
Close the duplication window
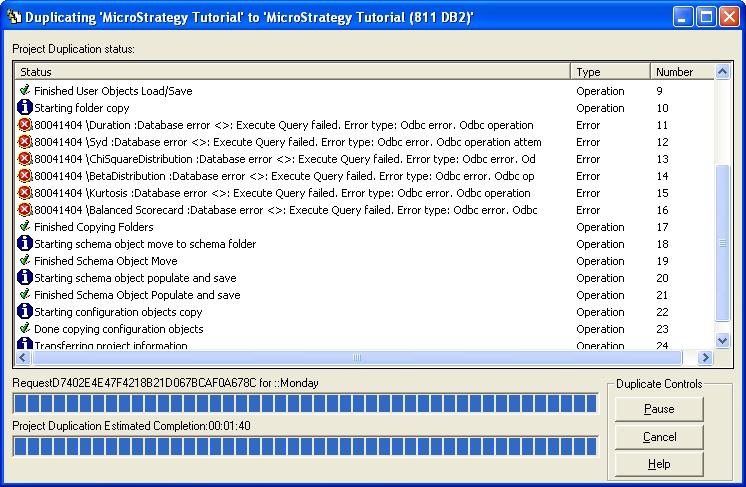click(729, 17)
